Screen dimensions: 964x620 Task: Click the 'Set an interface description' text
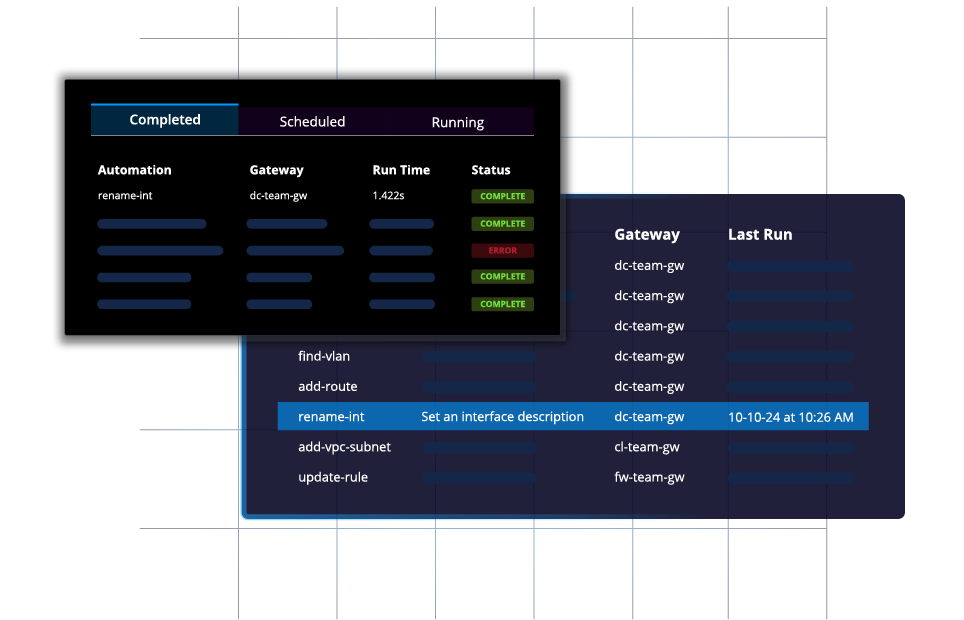pos(502,417)
